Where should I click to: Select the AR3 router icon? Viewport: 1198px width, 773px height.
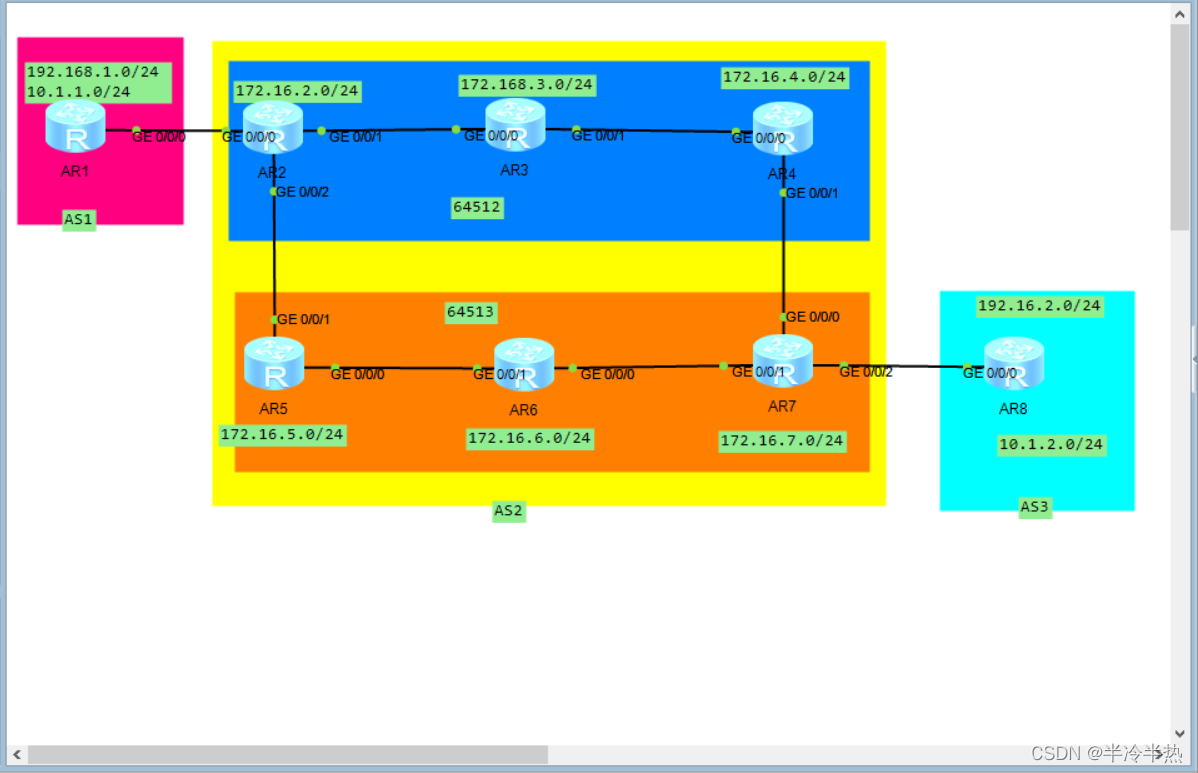point(515,125)
